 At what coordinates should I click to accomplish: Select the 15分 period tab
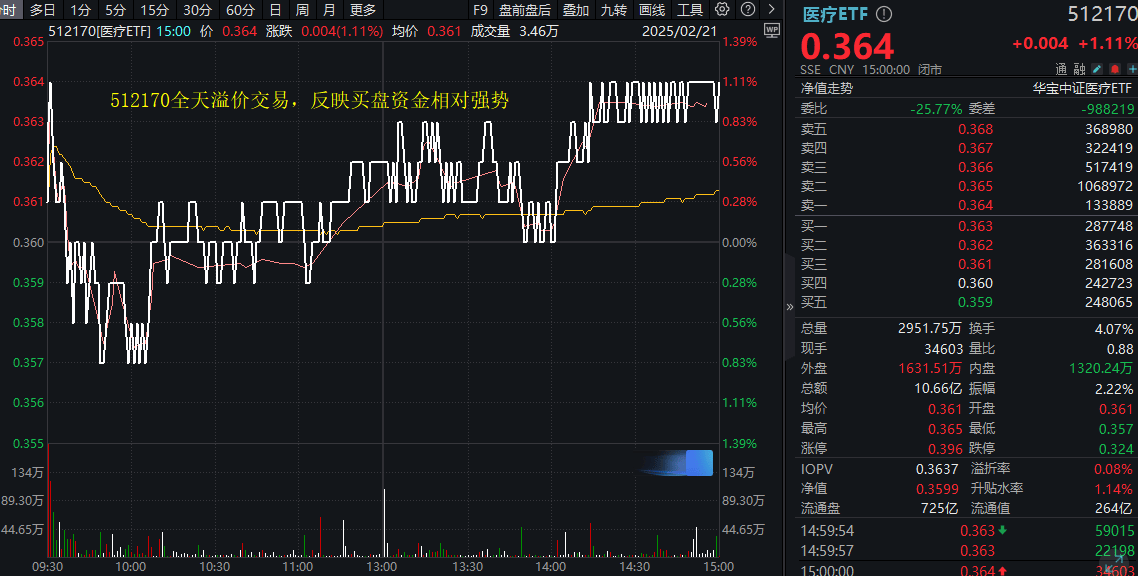coord(155,9)
